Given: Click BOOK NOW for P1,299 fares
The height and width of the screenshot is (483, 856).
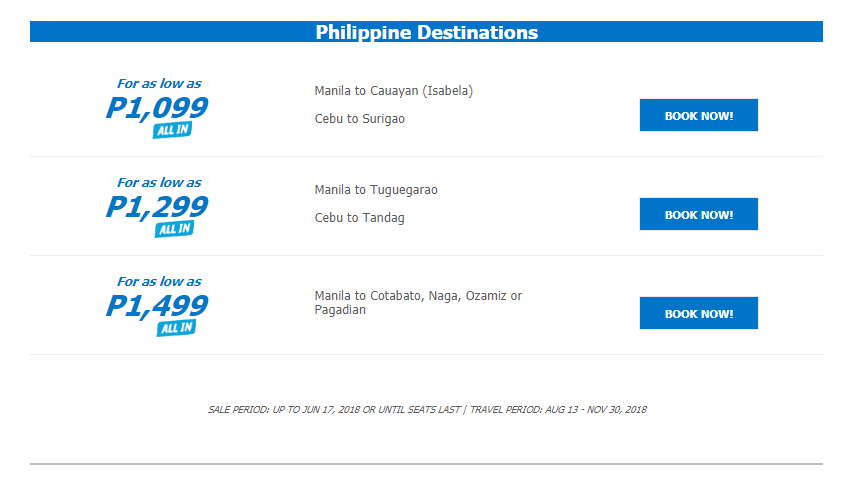Looking at the screenshot, I should point(698,214).
